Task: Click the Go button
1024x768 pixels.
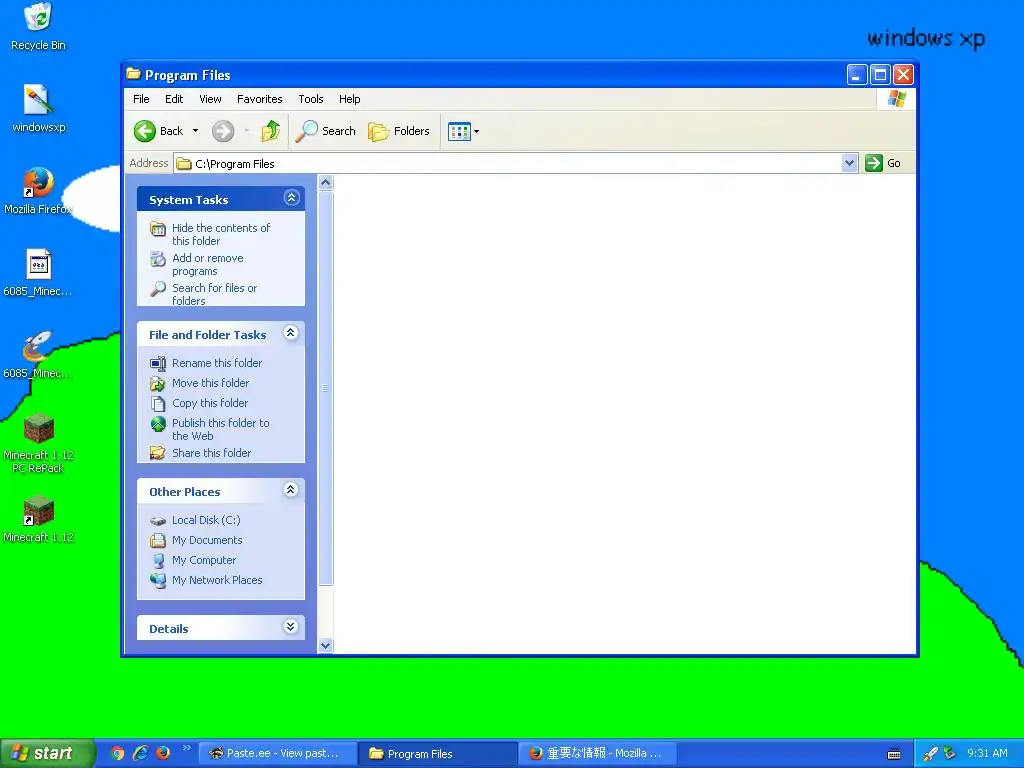Action: 883,163
